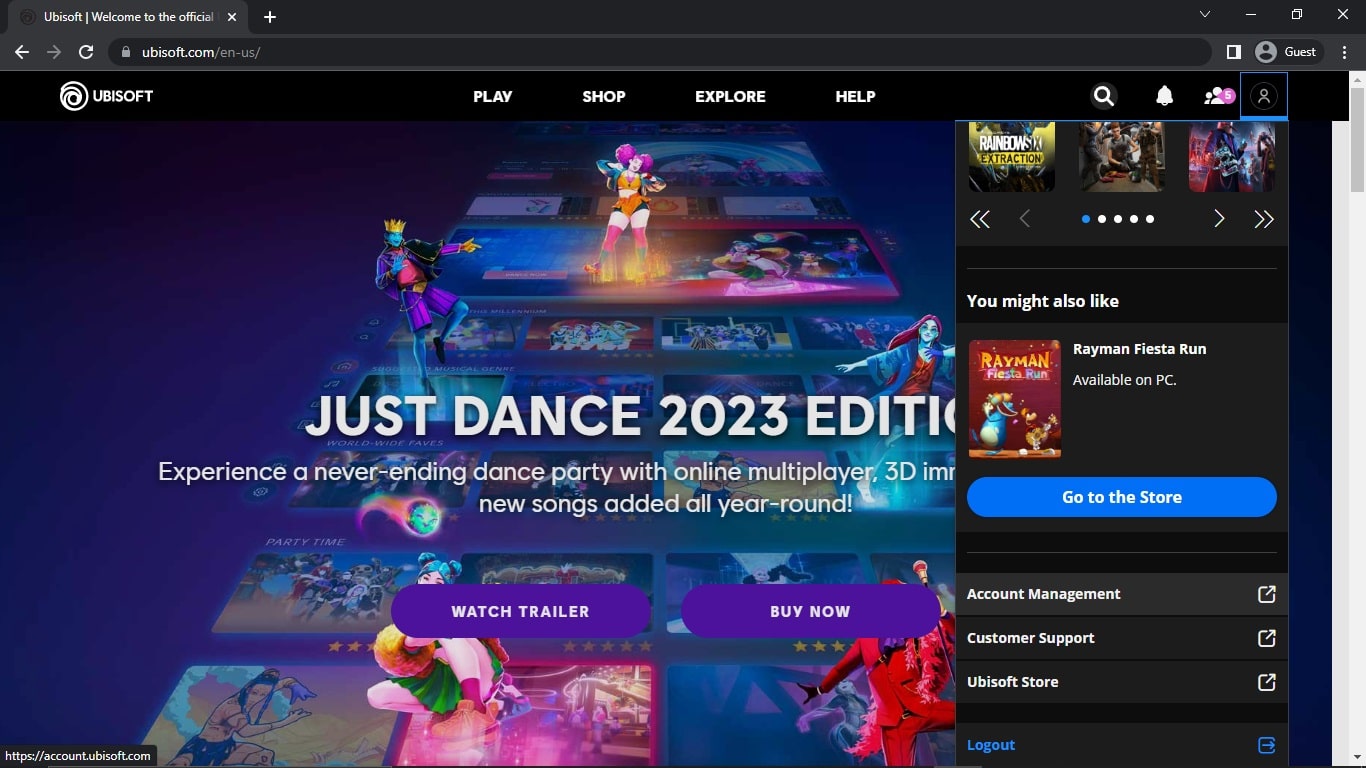Toggle the account profile icon

point(1264,96)
